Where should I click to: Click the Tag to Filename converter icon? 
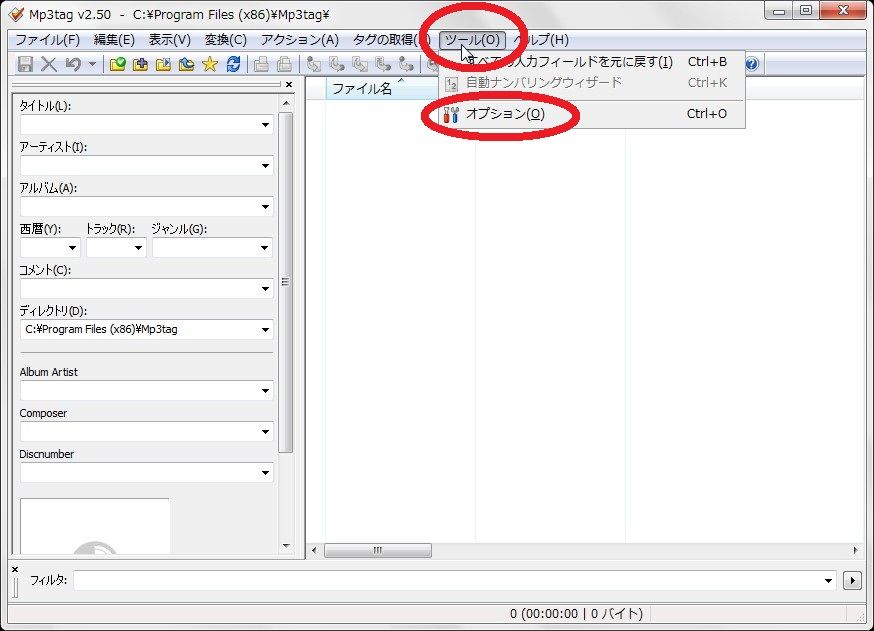(x=314, y=65)
